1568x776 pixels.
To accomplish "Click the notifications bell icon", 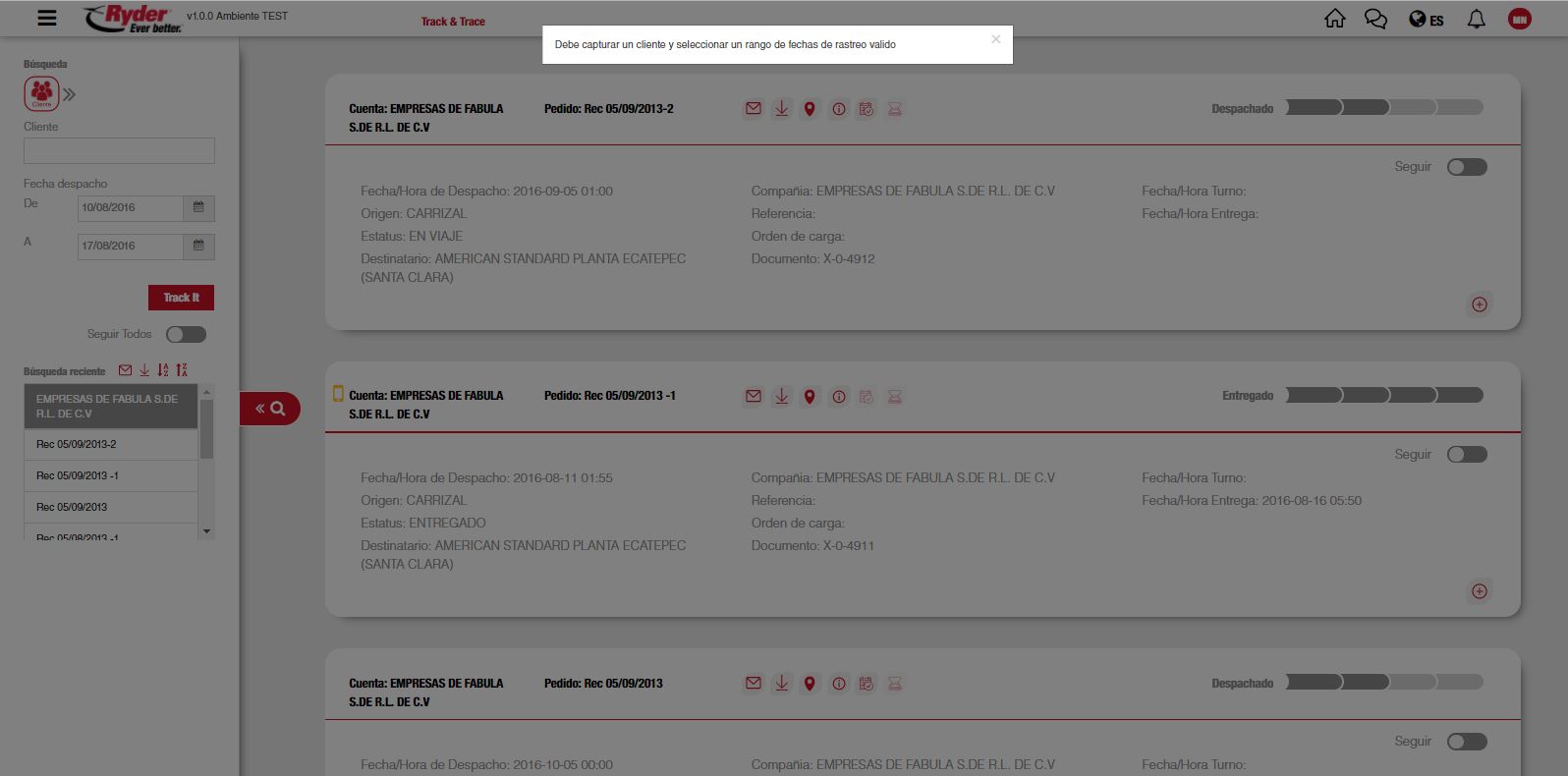I will 1476,19.
